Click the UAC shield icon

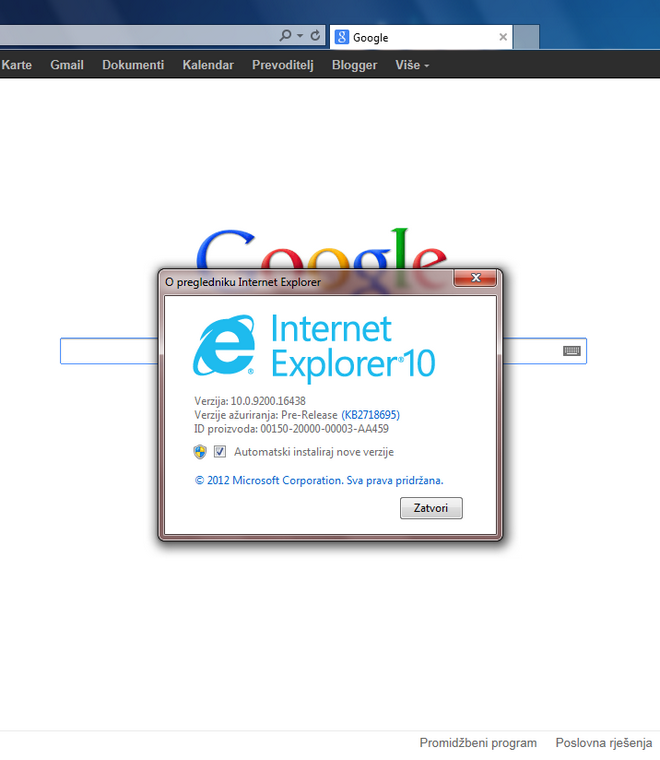(200, 452)
